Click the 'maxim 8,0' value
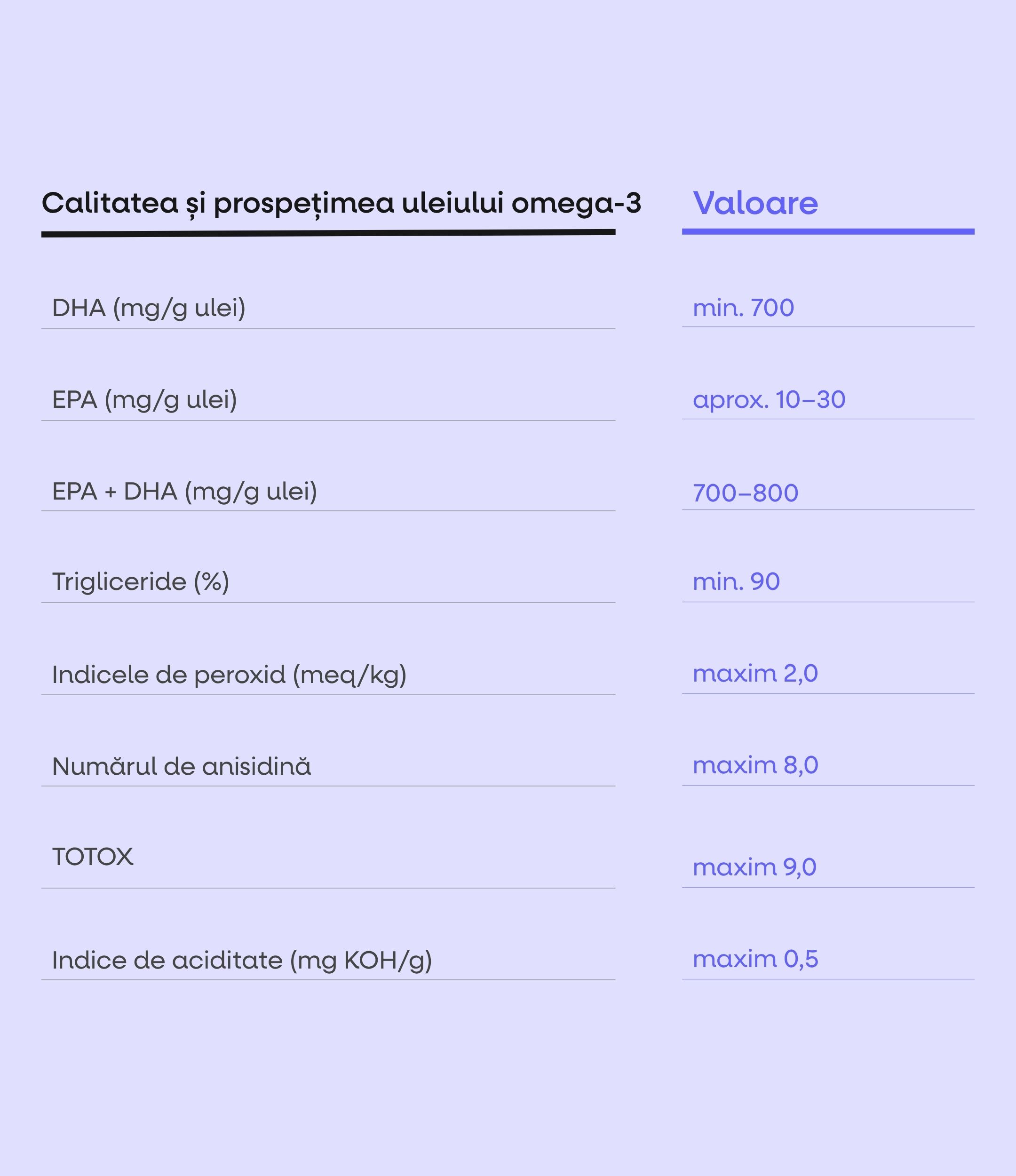The width and height of the screenshot is (1016, 1176). tap(755, 765)
